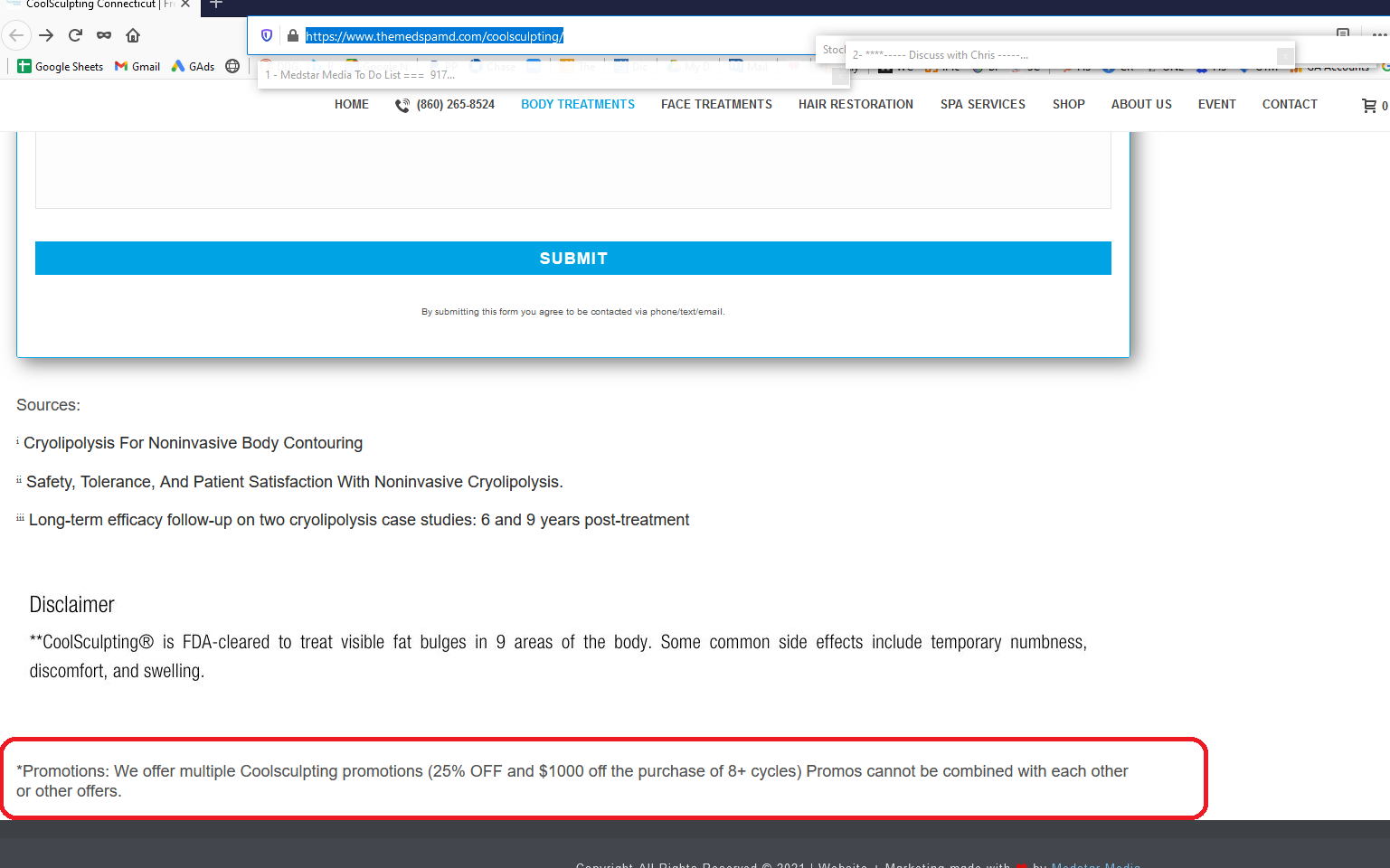
Task: Open BODY TREATMENTS menu
Action: (x=578, y=104)
